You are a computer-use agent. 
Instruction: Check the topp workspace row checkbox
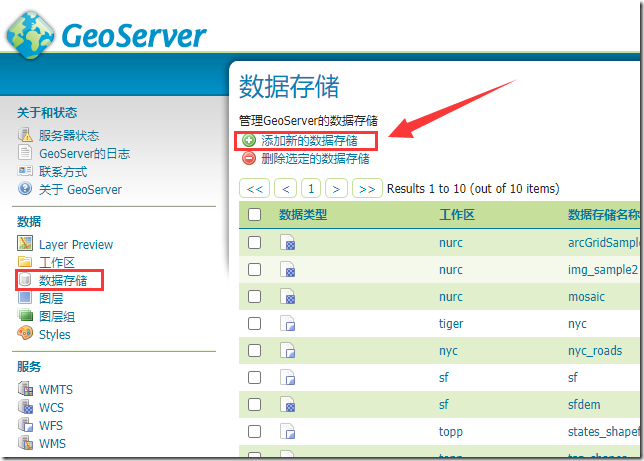point(254,431)
